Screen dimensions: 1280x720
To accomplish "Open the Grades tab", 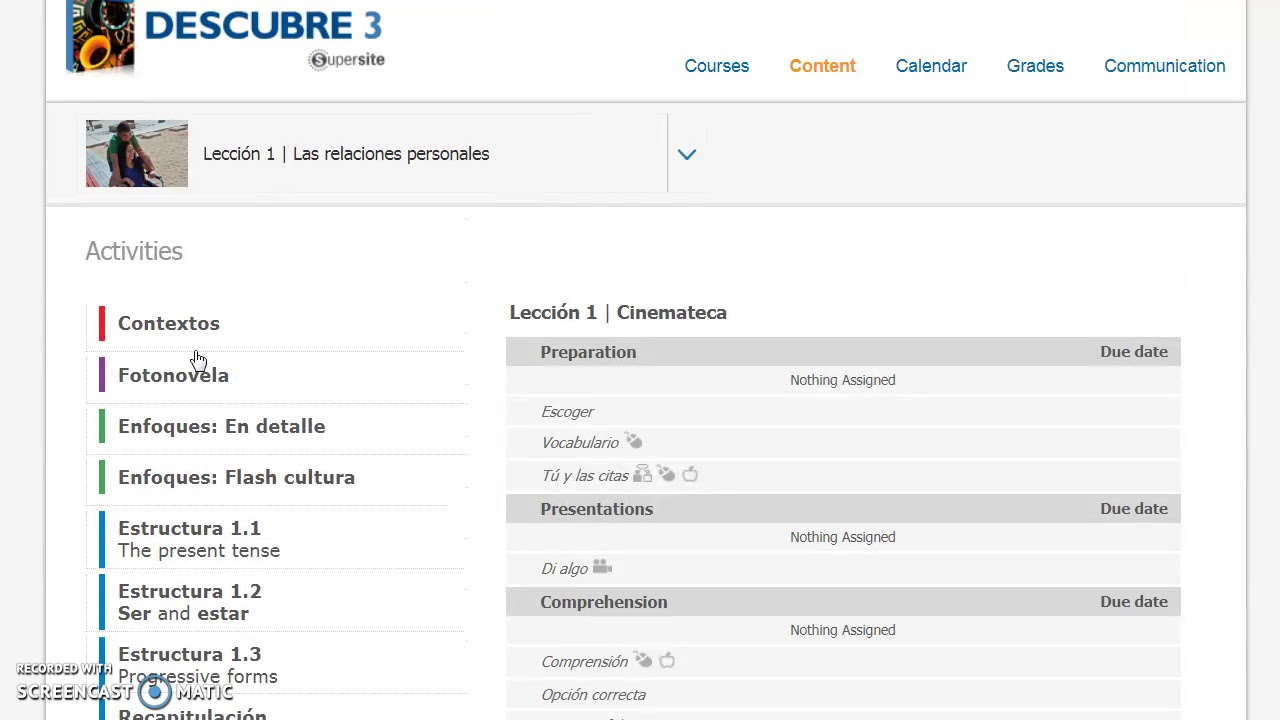I will click(x=1035, y=66).
